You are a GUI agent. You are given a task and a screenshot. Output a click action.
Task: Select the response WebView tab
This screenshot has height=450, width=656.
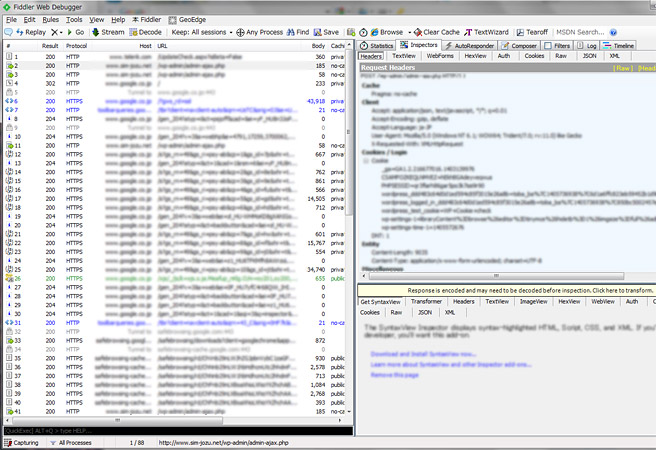point(603,302)
